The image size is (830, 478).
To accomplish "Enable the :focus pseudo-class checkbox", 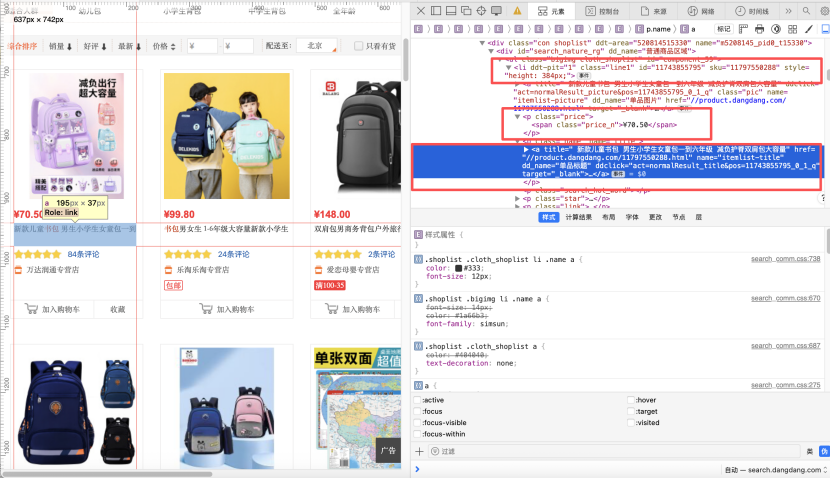I will point(417,411).
